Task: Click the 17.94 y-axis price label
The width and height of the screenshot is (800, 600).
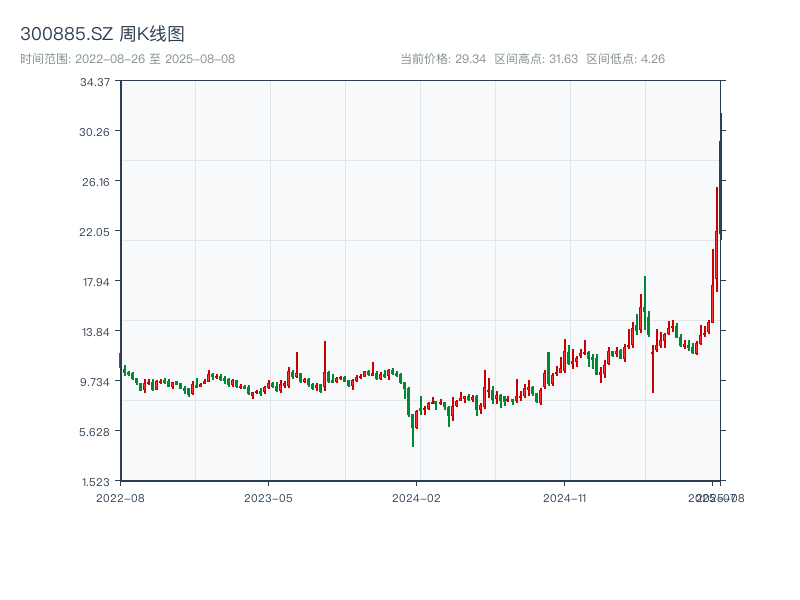Action: tap(96, 281)
